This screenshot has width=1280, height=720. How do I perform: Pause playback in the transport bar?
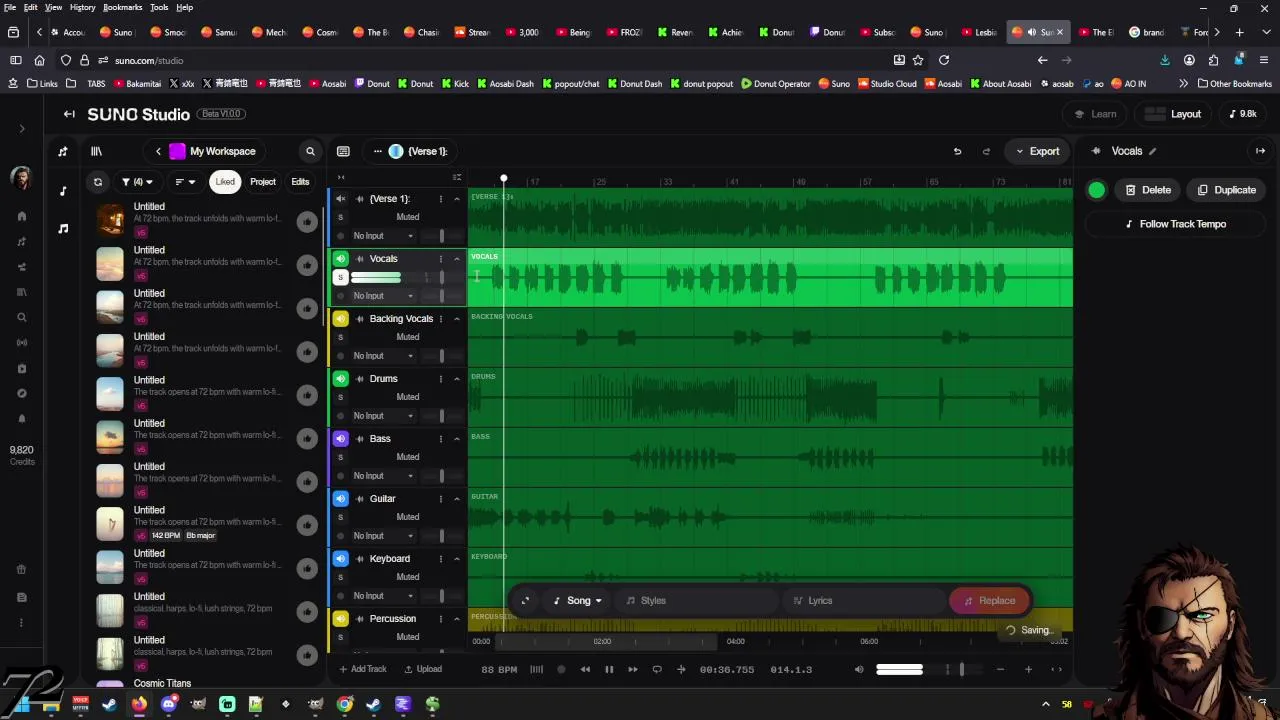coord(609,669)
